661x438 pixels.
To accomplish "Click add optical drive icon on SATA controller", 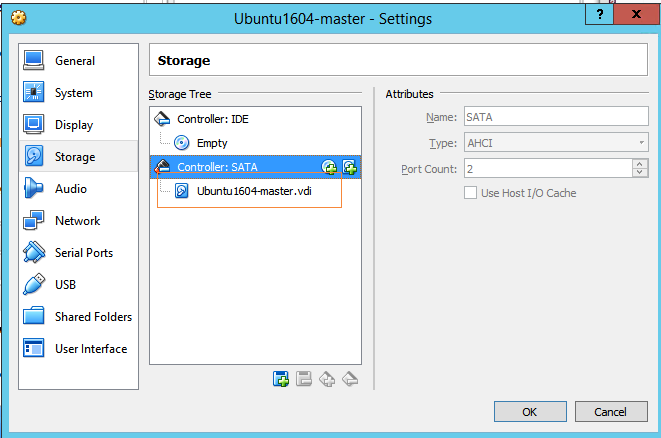I will (x=329, y=167).
